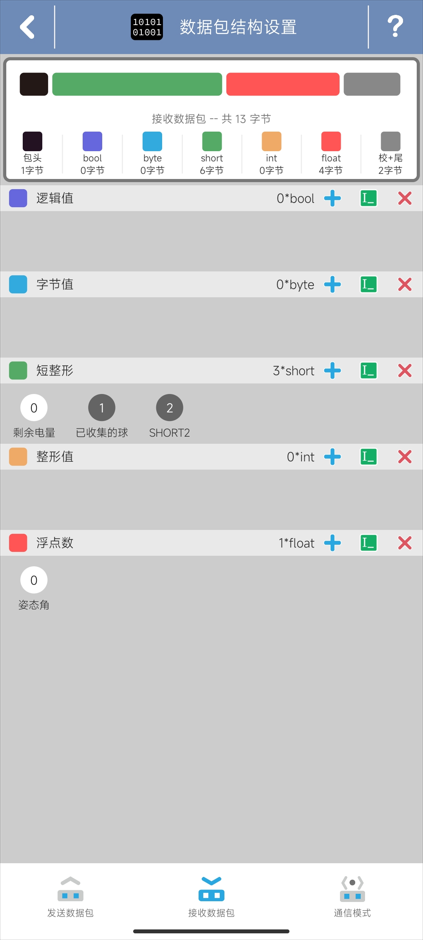
Task: Click the red float segment in packet bar
Action: (x=283, y=85)
